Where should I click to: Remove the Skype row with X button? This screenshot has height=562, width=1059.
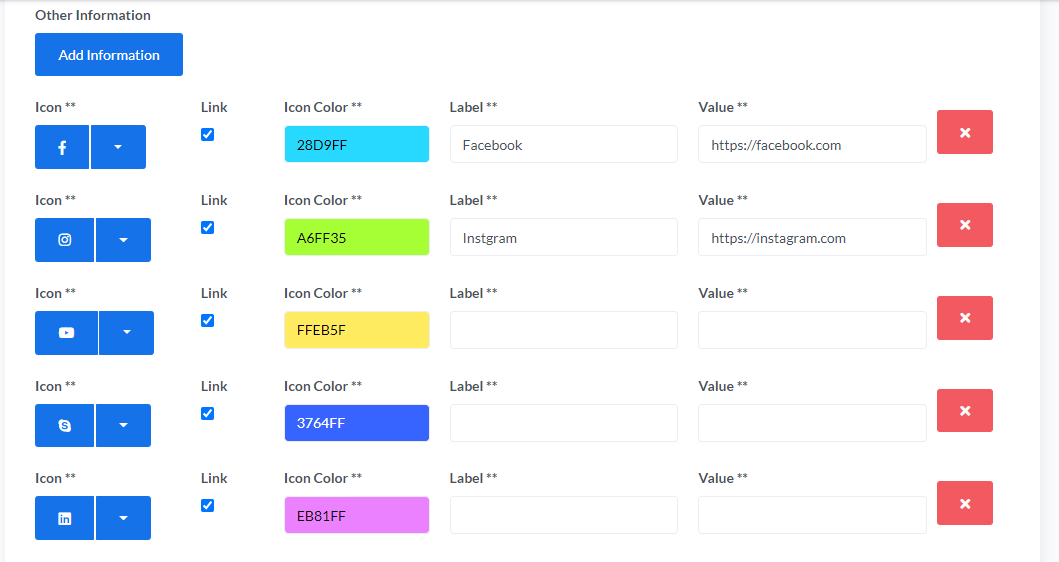coord(964,410)
